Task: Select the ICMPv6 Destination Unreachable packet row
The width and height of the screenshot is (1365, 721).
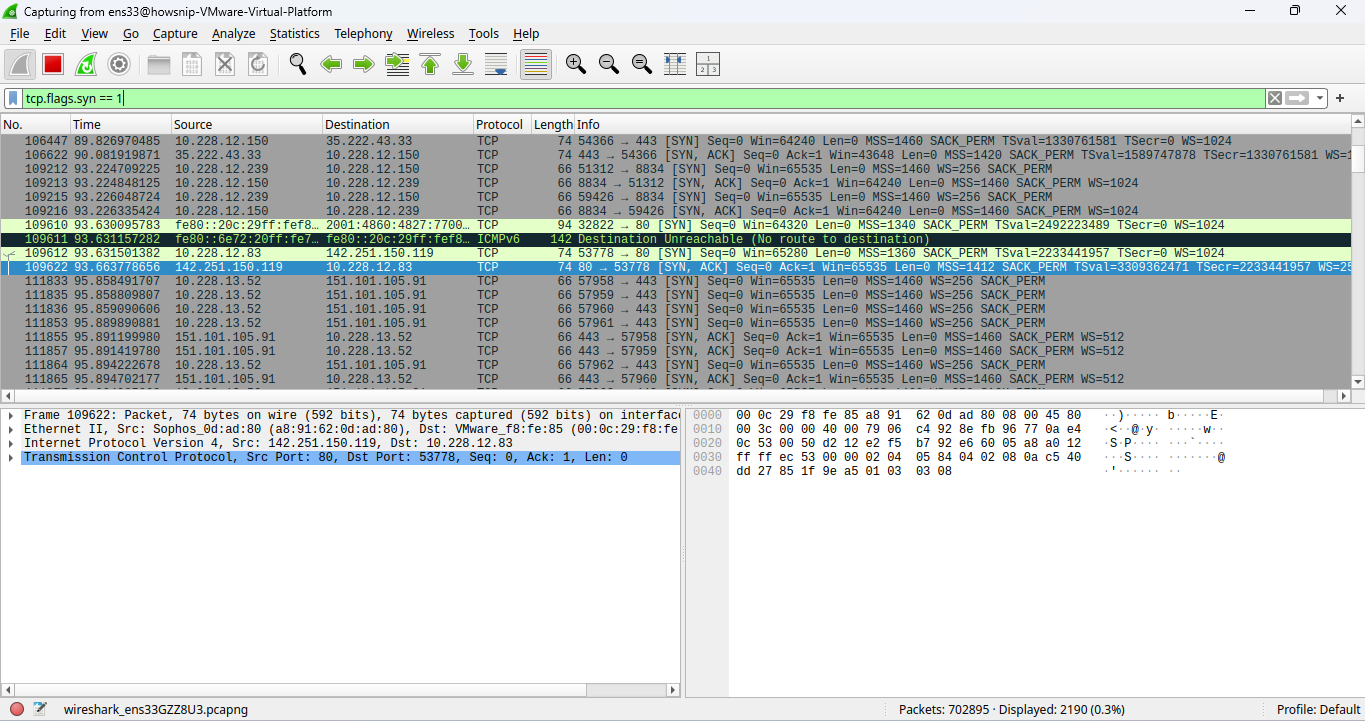Action: (x=675, y=239)
